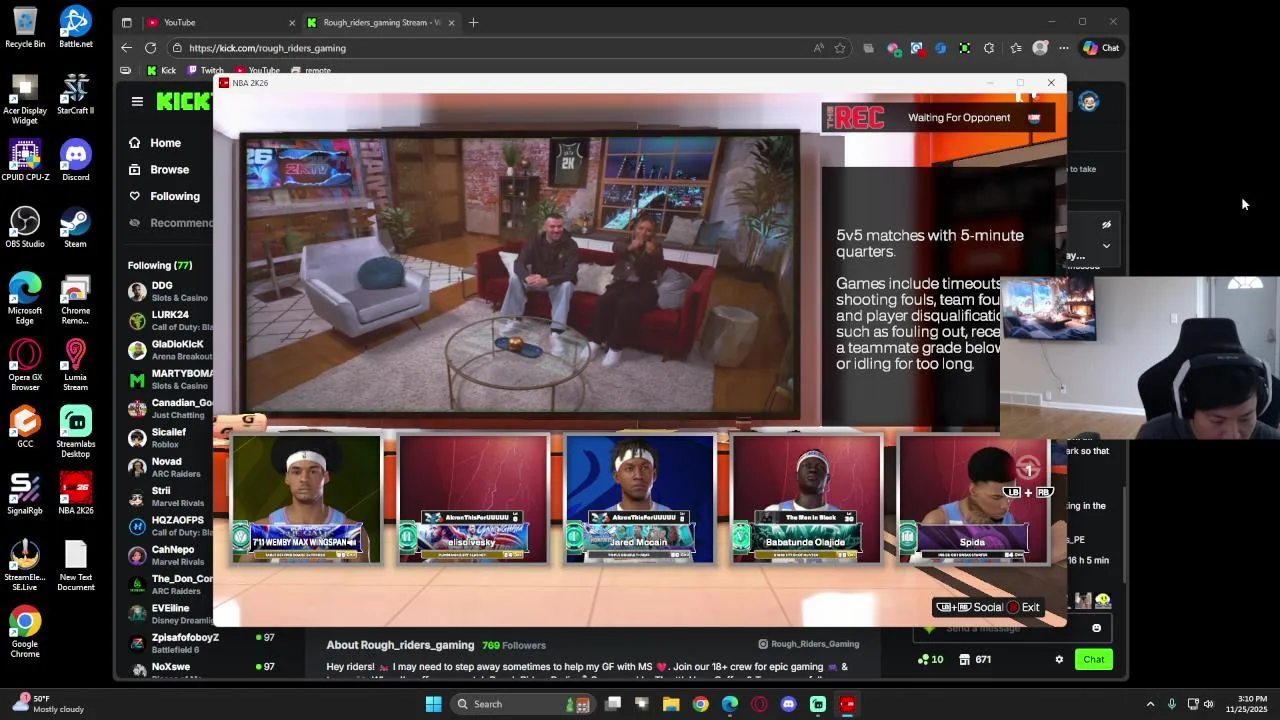The height and width of the screenshot is (720, 1280).
Task: Open Edge tab actions menu
Action: click(x=126, y=22)
